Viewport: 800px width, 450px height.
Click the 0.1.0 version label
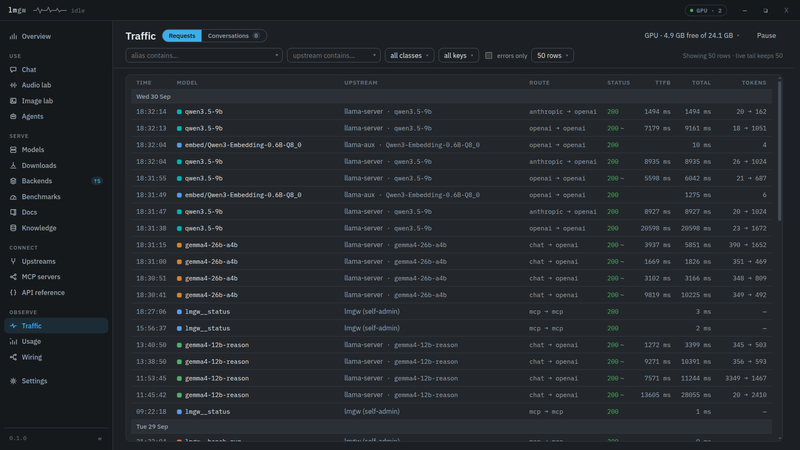[x=18, y=438]
